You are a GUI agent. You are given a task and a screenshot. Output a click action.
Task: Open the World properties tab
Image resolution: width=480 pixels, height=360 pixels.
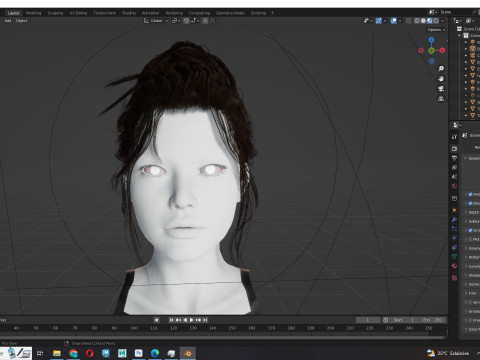[454, 186]
